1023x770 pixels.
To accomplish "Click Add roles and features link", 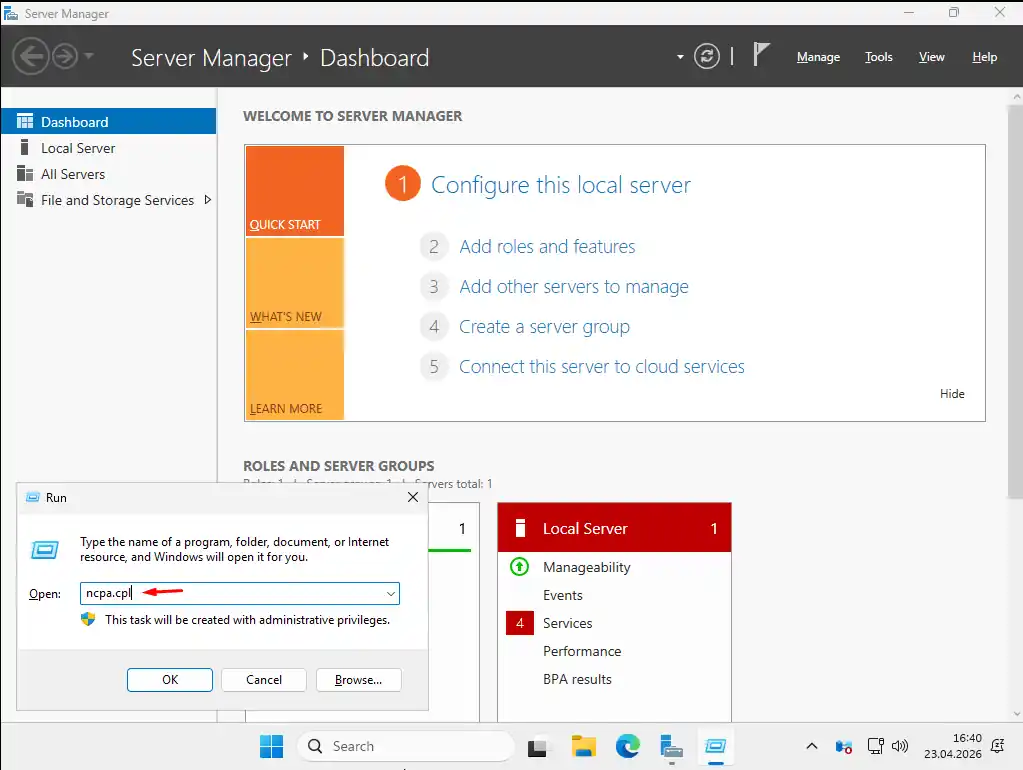I will (547, 247).
